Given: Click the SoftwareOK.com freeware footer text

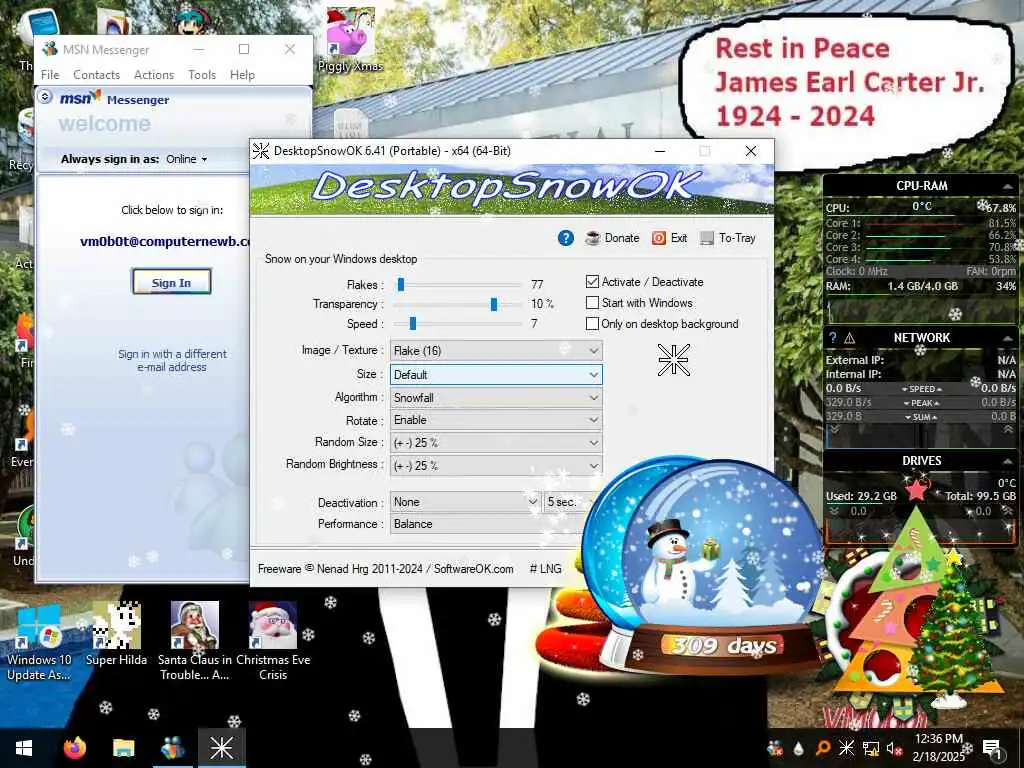Looking at the screenshot, I should pos(385,569).
